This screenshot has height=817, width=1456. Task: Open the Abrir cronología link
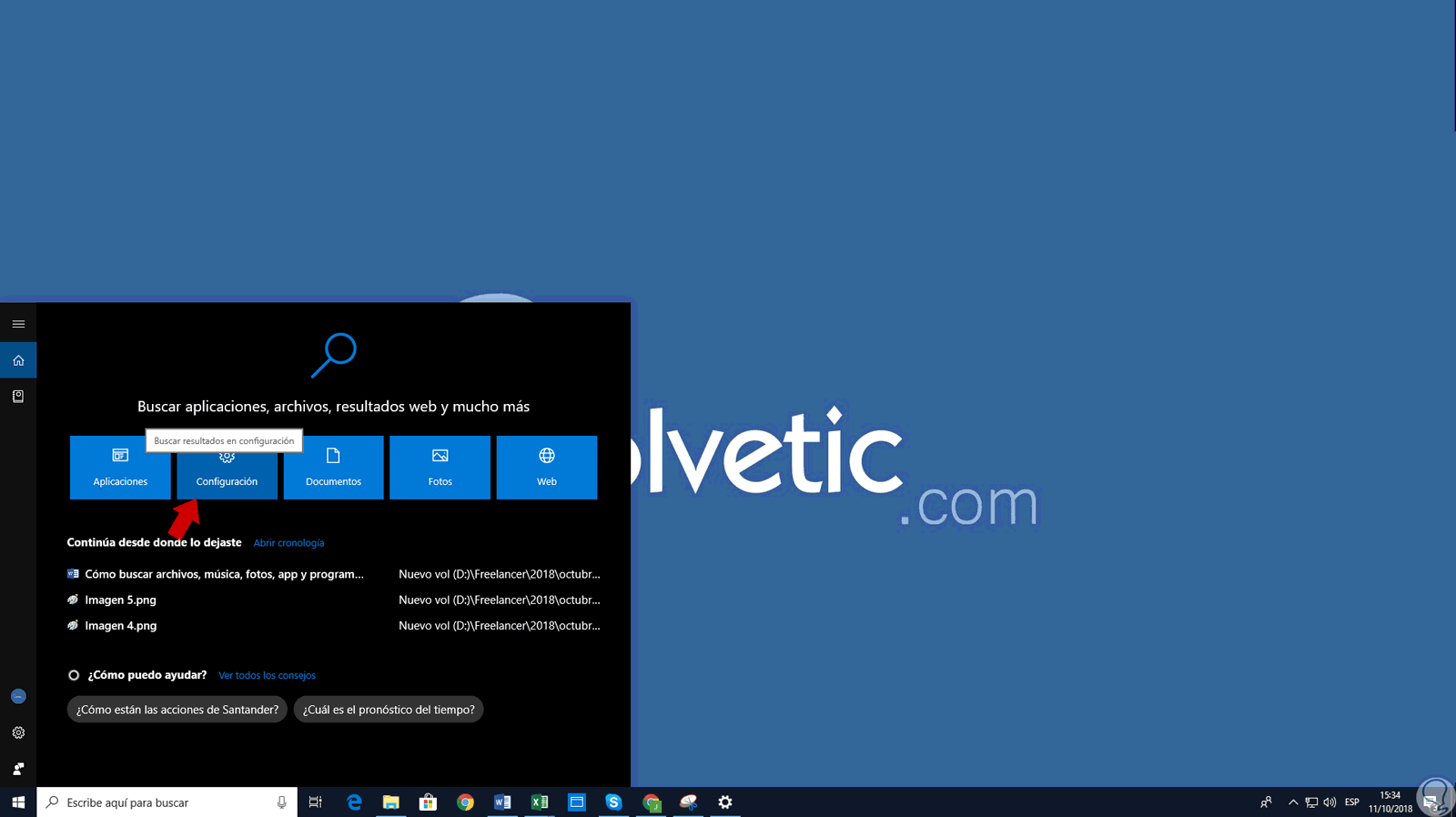point(288,543)
